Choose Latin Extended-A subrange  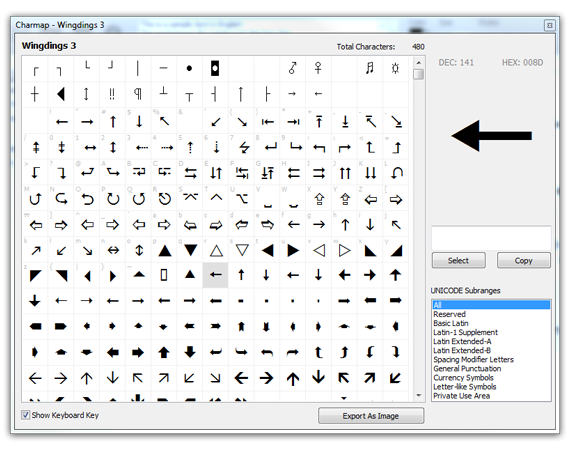[x=491, y=341]
